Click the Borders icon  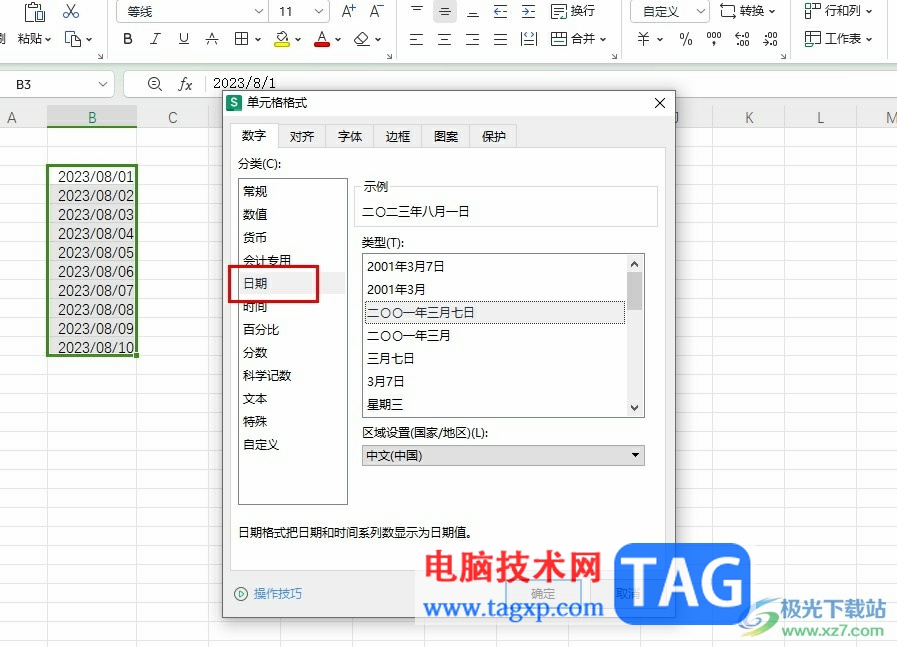(241, 39)
